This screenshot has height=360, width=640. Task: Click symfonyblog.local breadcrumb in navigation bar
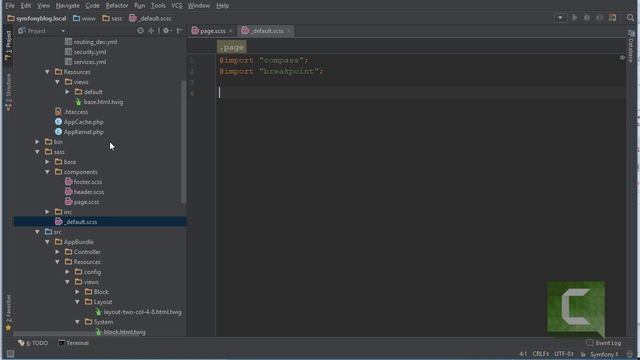pos(37,18)
